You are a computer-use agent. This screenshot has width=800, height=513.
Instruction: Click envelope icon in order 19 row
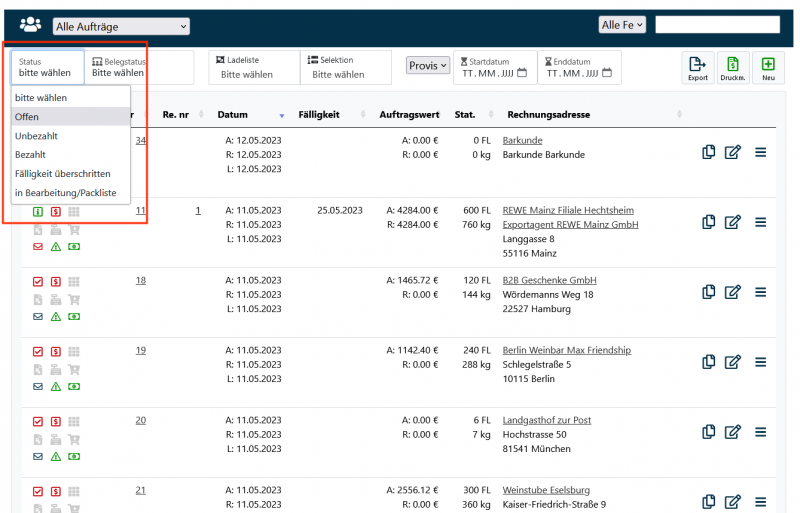(38, 387)
